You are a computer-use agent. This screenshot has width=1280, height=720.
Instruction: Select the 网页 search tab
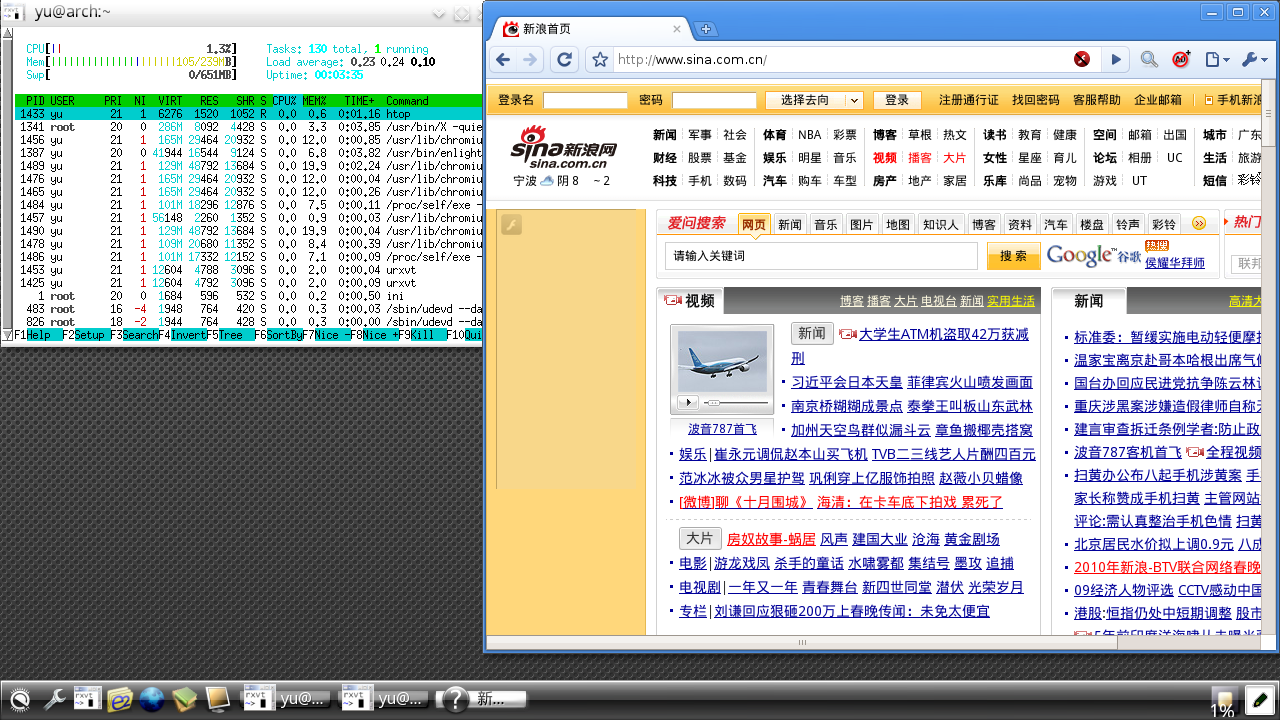tap(754, 224)
